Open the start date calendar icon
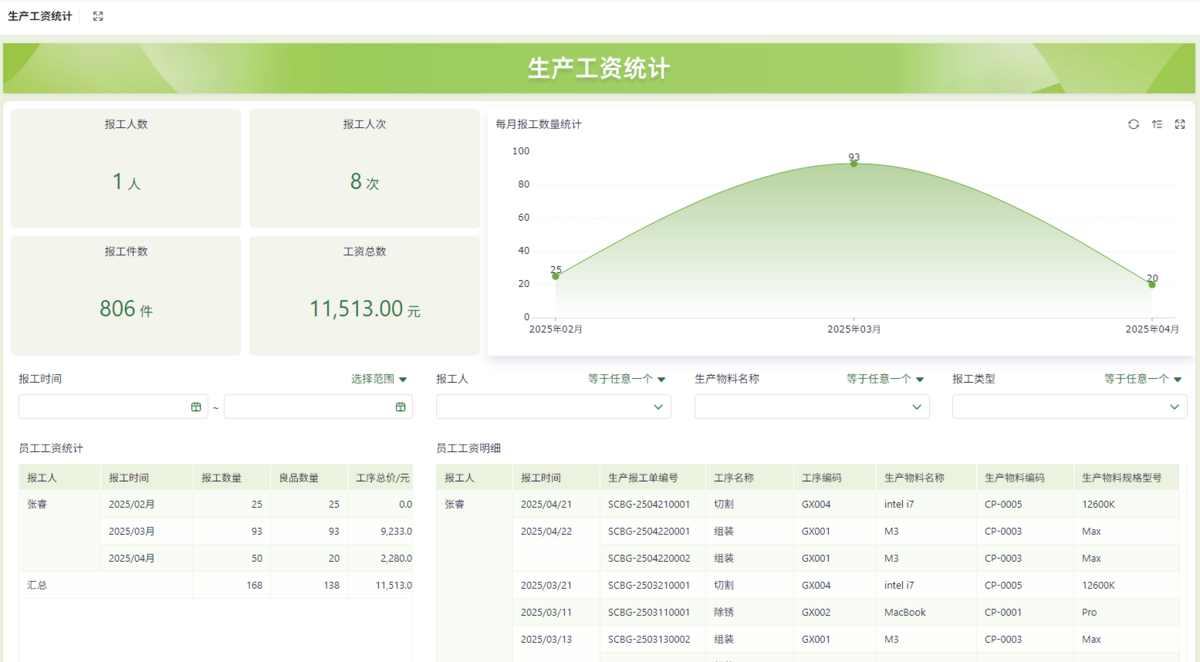 (x=196, y=407)
